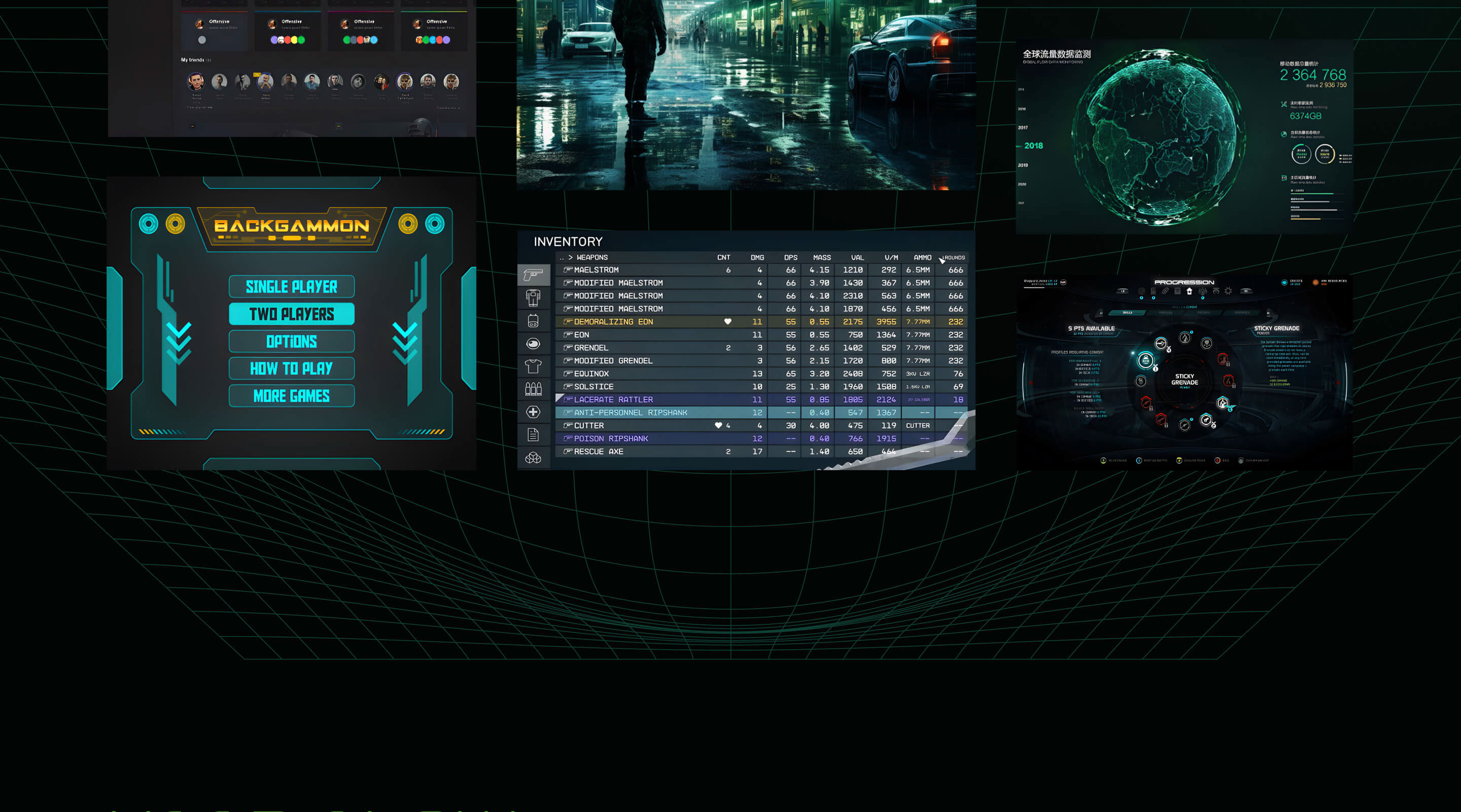Screen dimensions: 1461x812
Task: Select the helmet category icon
Action: click(533, 344)
